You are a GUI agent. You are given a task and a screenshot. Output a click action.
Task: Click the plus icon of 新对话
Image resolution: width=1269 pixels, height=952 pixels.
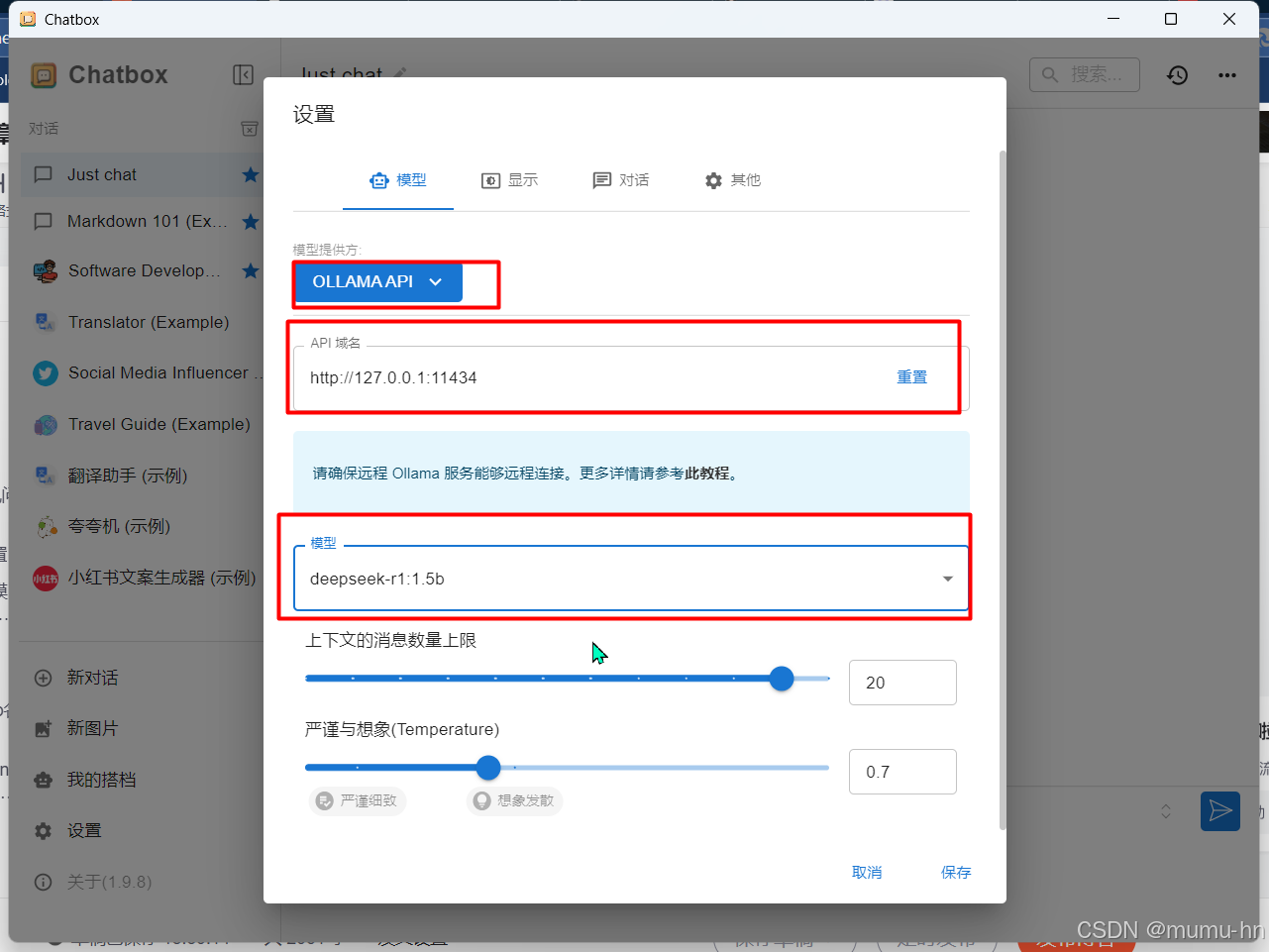pos(43,678)
